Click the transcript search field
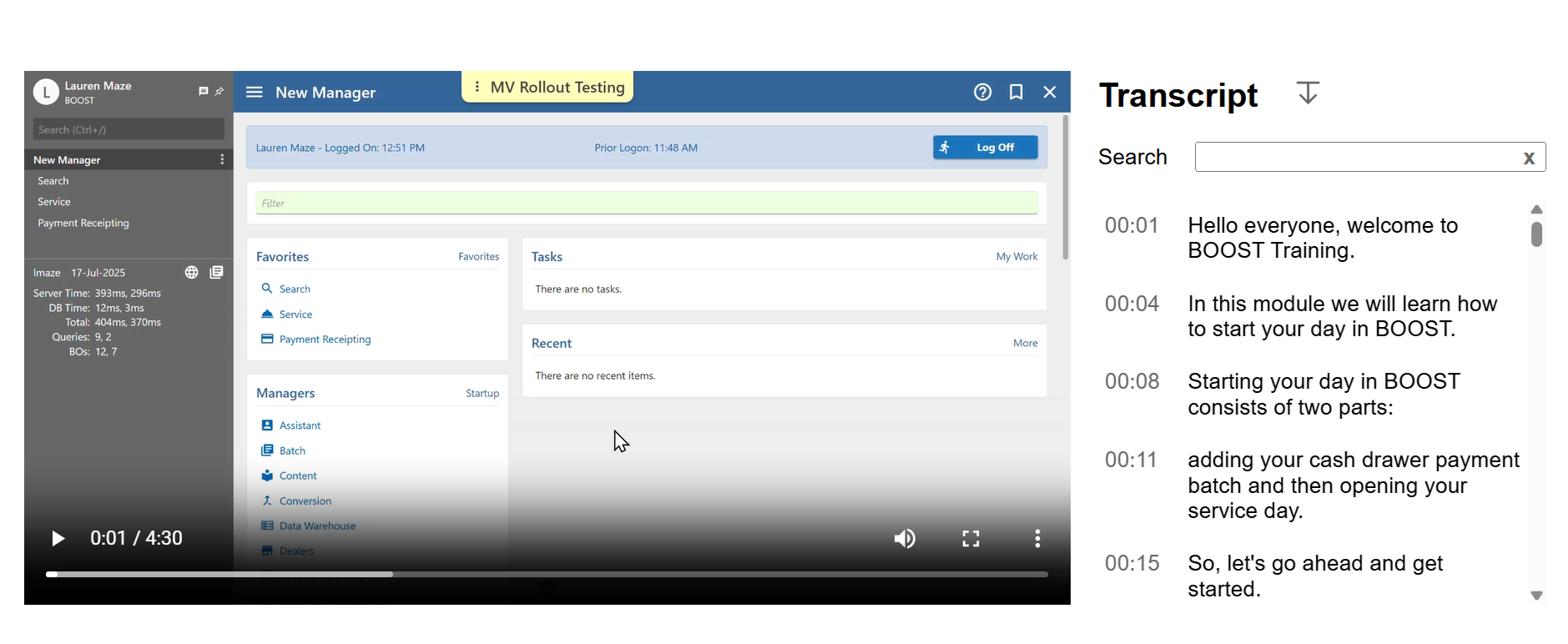Screen dimensions: 1568x644 click(1356, 158)
